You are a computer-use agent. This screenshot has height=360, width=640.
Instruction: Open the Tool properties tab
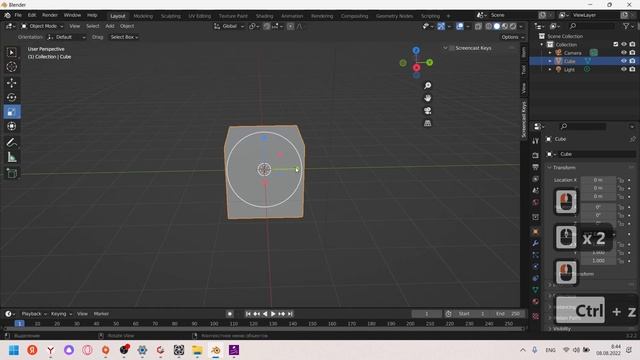click(x=535, y=141)
